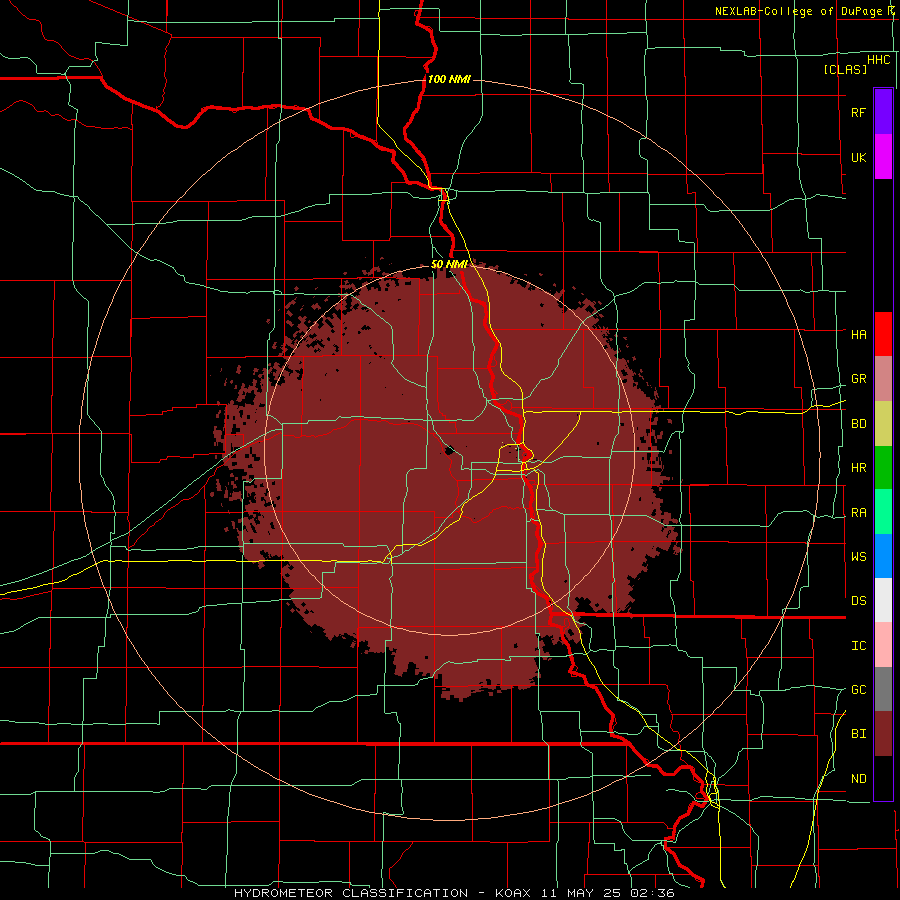Click the BD legend label
Screen dimensions: 900x900
(x=858, y=424)
